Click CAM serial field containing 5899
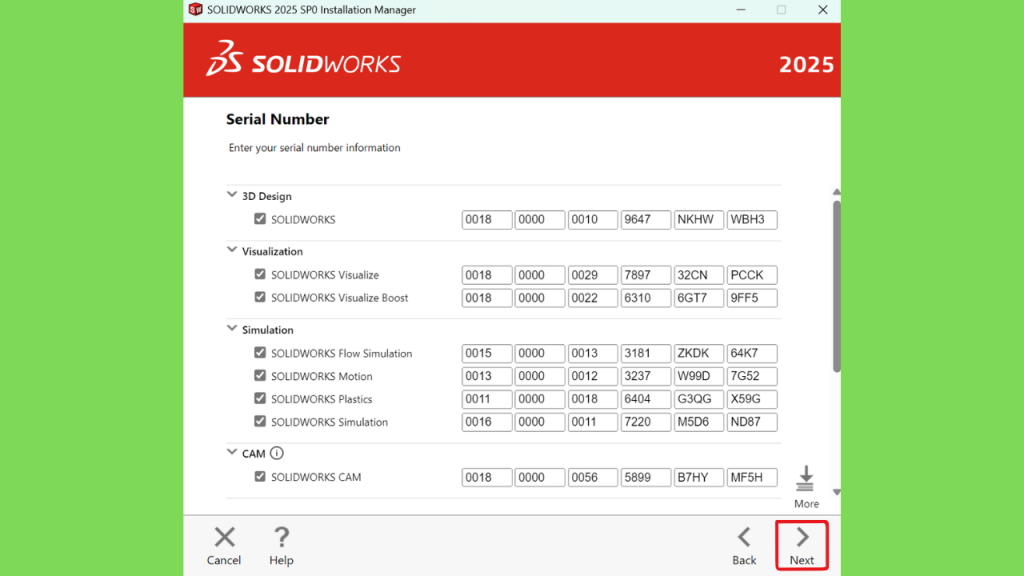The image size is (1024, 576). click(646, 477)
